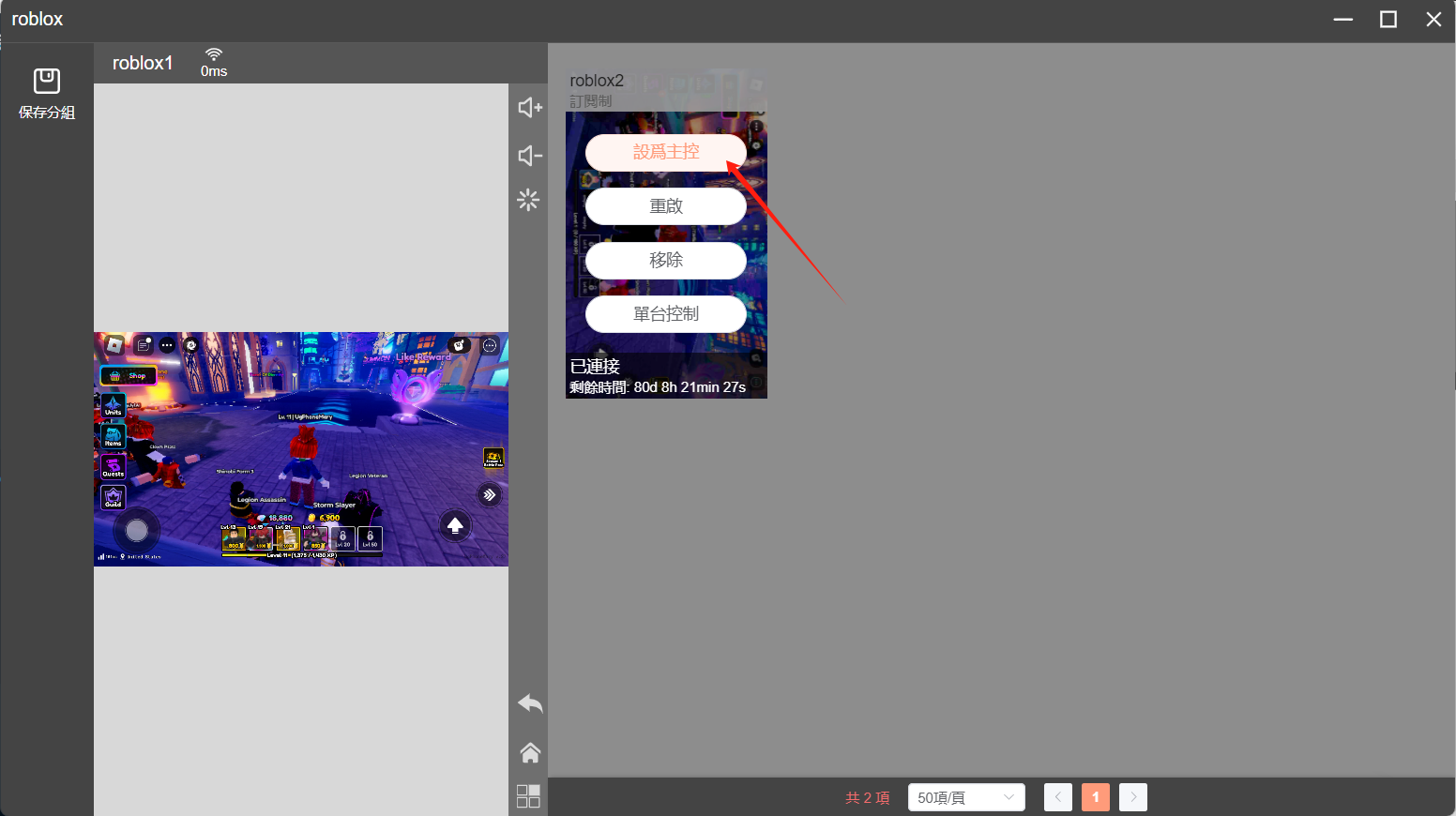Click the home icon in sidebar
The height and width of the screenshot is (816, 1456).
point(530,752)
